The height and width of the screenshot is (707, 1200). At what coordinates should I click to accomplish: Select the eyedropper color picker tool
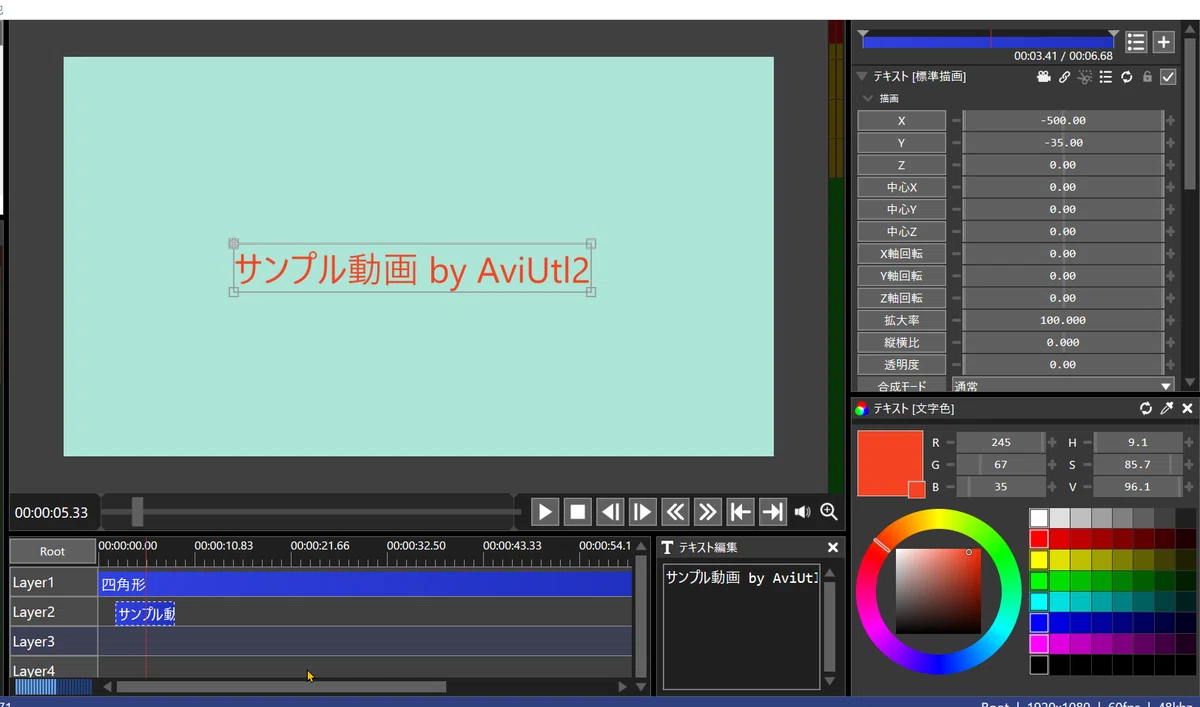click(1166, 408)
